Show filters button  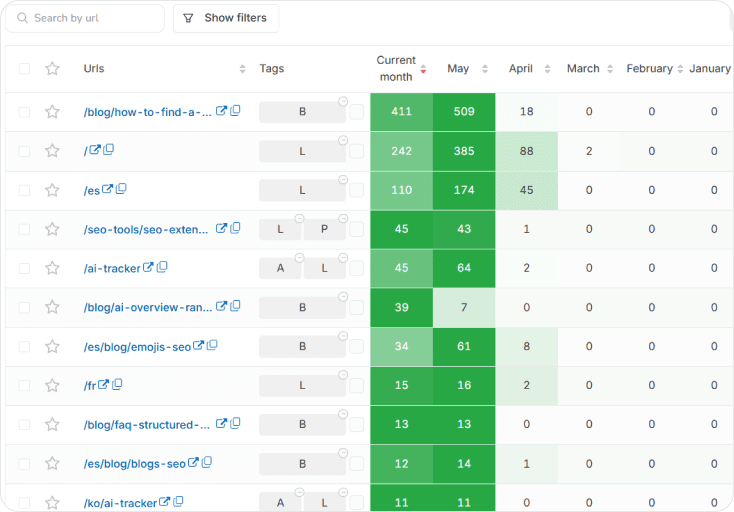226,18
